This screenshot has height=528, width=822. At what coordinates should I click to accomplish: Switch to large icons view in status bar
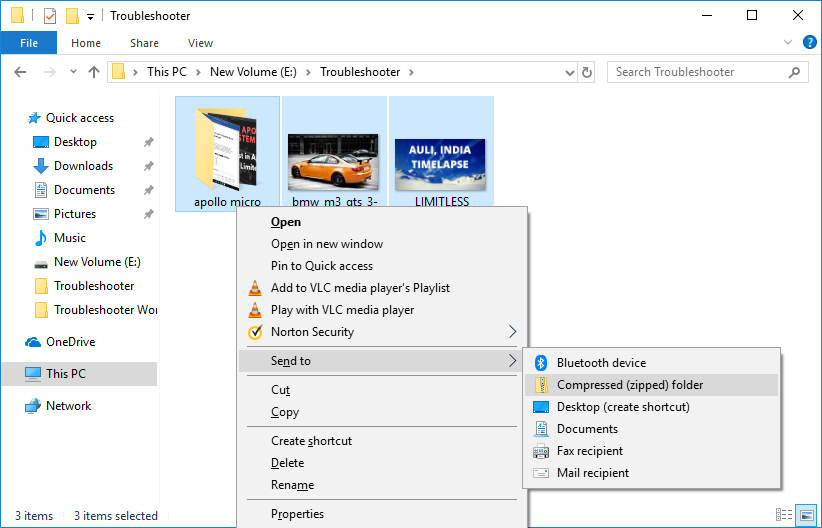805,515
